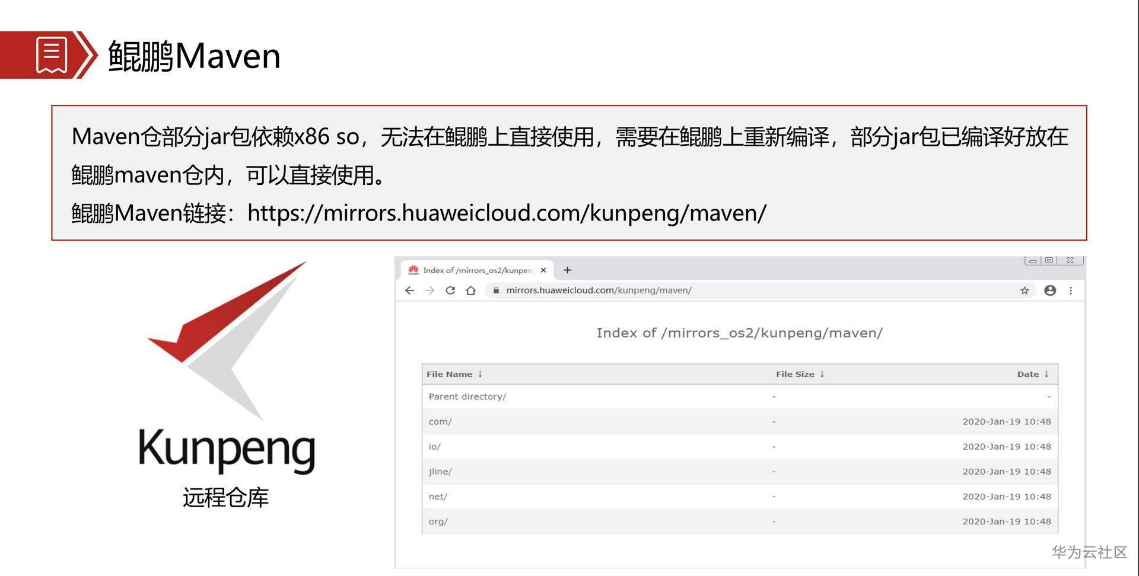This screenshot has height=576, width=1139.
Task: Click the padlock site info icon
Action: (x=496, y=291)
